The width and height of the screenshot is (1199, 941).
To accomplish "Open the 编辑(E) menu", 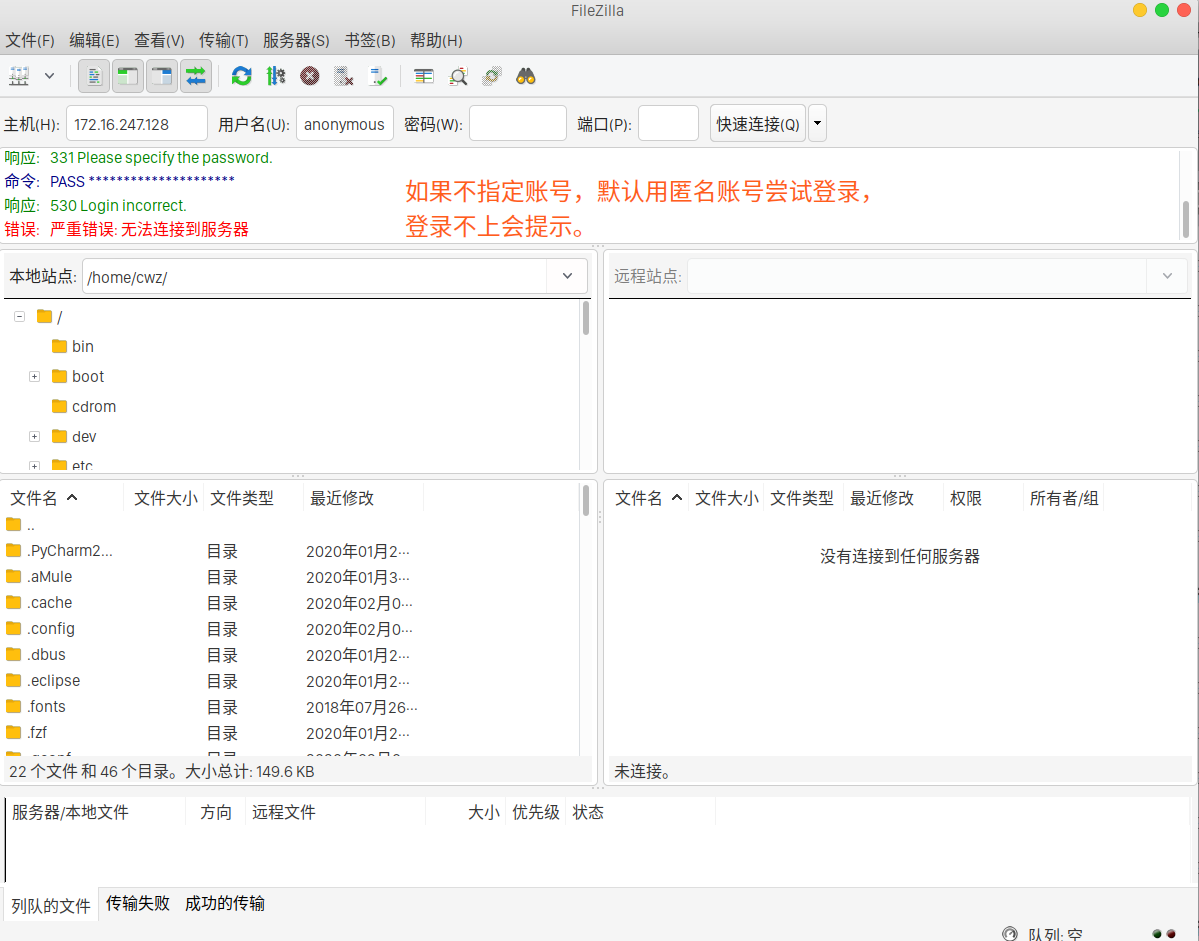I will (94, 41).
